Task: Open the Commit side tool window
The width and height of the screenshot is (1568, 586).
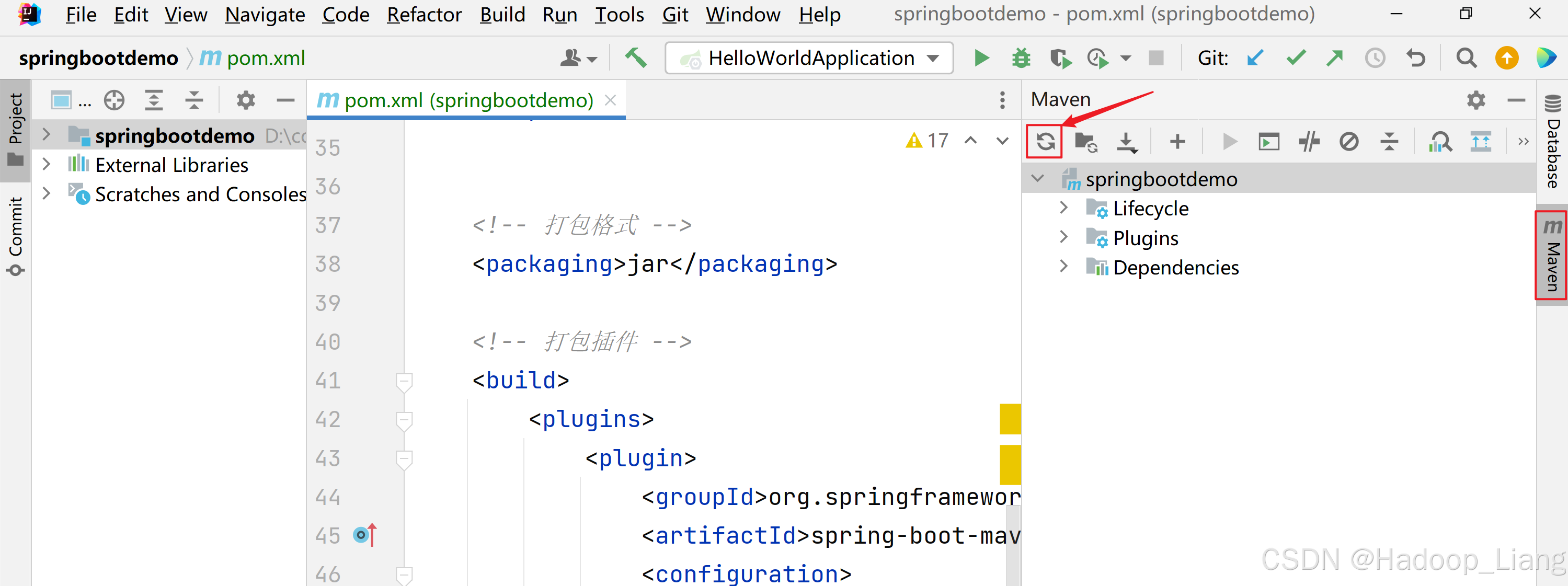Action: pyautogui.click(x=15, y=235)
